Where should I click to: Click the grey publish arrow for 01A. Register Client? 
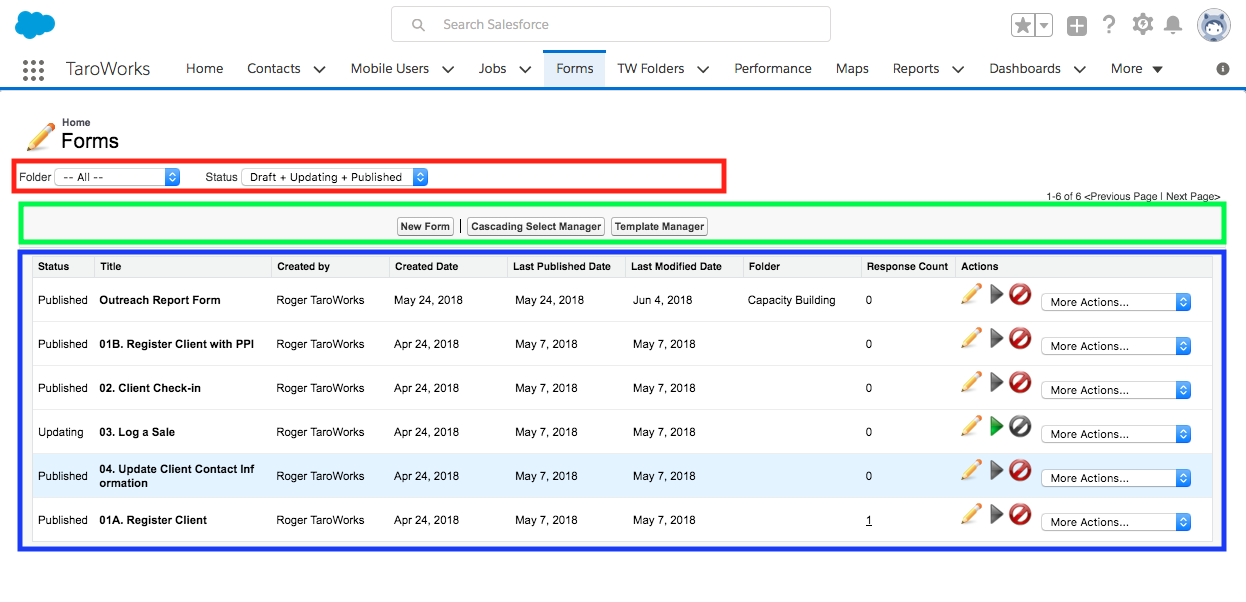(x=996, y=514)
